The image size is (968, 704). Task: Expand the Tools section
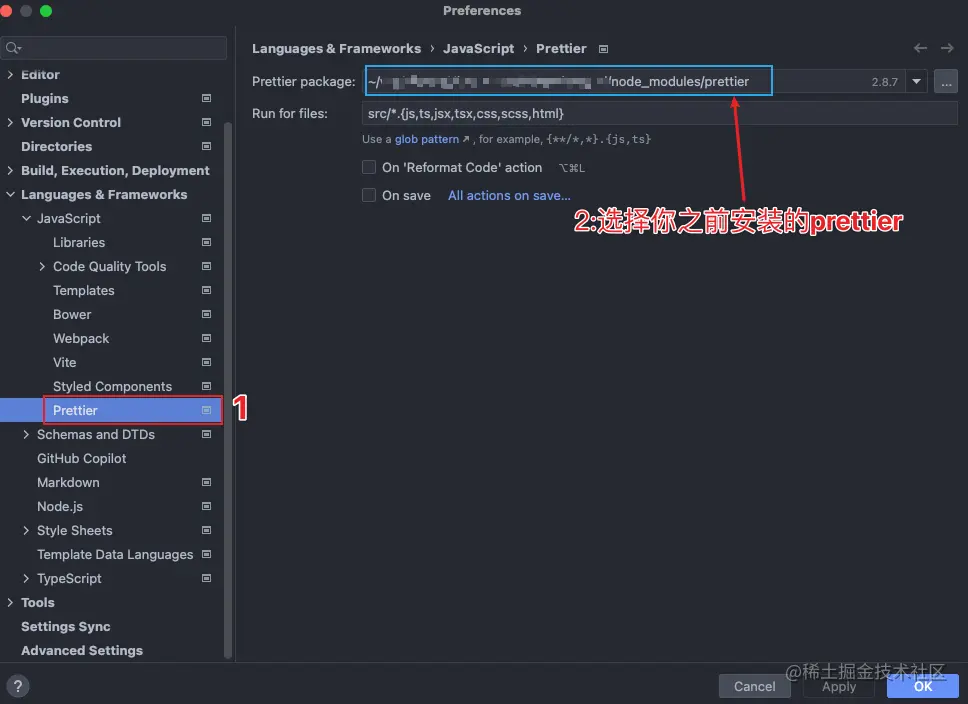point(10,603)
